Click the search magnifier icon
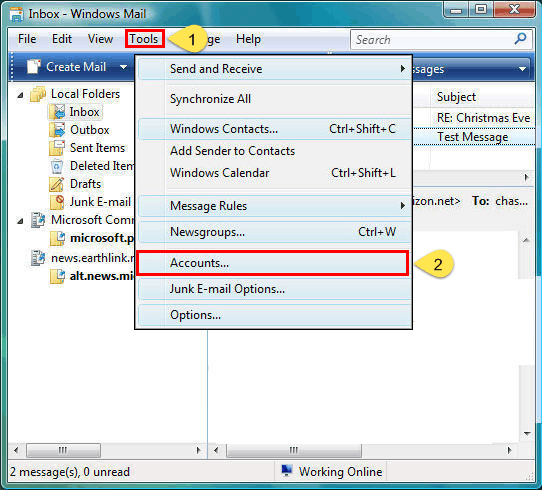Viewport: 542px width, 490px height. click(x=520, y=39)
